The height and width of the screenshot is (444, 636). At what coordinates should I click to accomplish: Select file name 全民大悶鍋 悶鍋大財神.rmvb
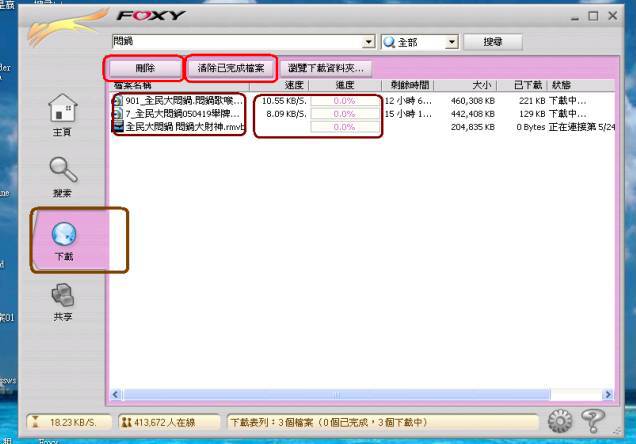185,127
